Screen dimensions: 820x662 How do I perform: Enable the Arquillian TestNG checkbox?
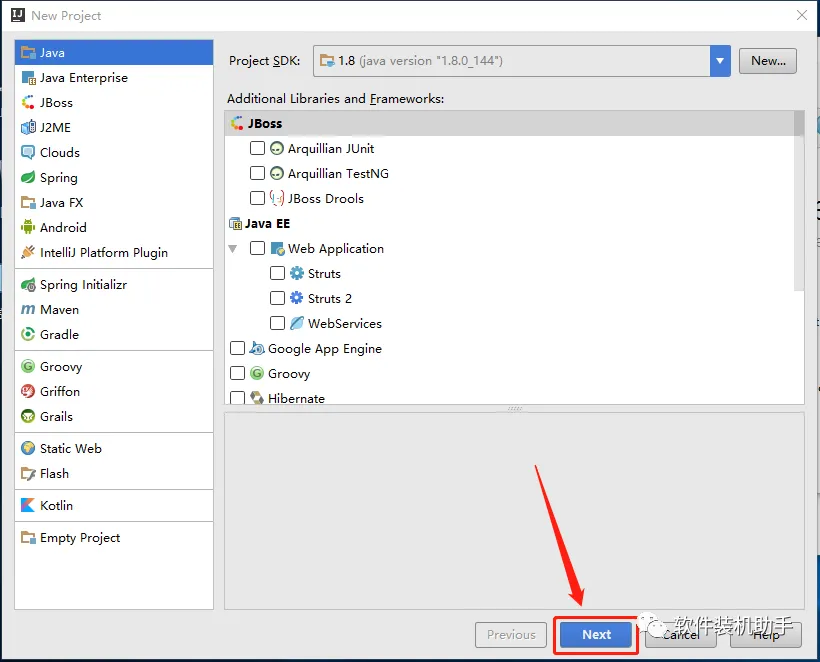[257, 173]
